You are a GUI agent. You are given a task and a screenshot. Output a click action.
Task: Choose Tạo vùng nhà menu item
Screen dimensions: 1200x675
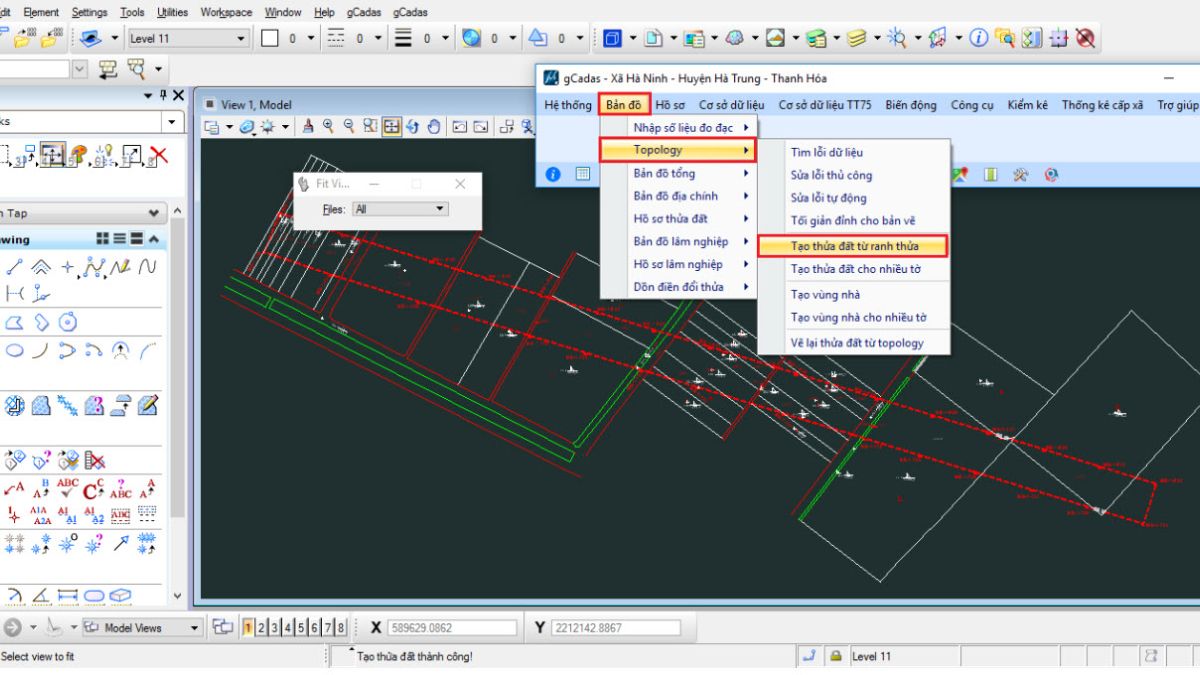pyautogui.click(x=826, y=294)
